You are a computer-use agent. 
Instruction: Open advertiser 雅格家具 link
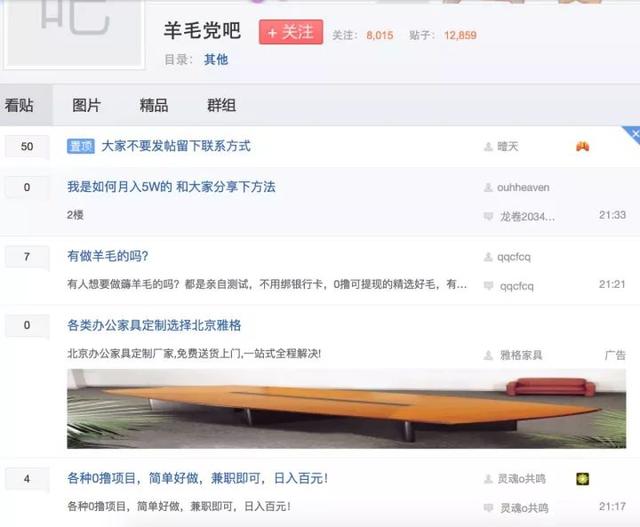(x=521, y=355)
